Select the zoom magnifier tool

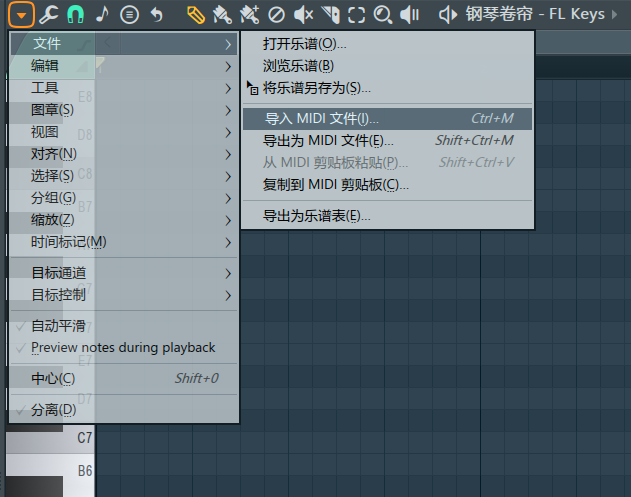pos(383,14)
